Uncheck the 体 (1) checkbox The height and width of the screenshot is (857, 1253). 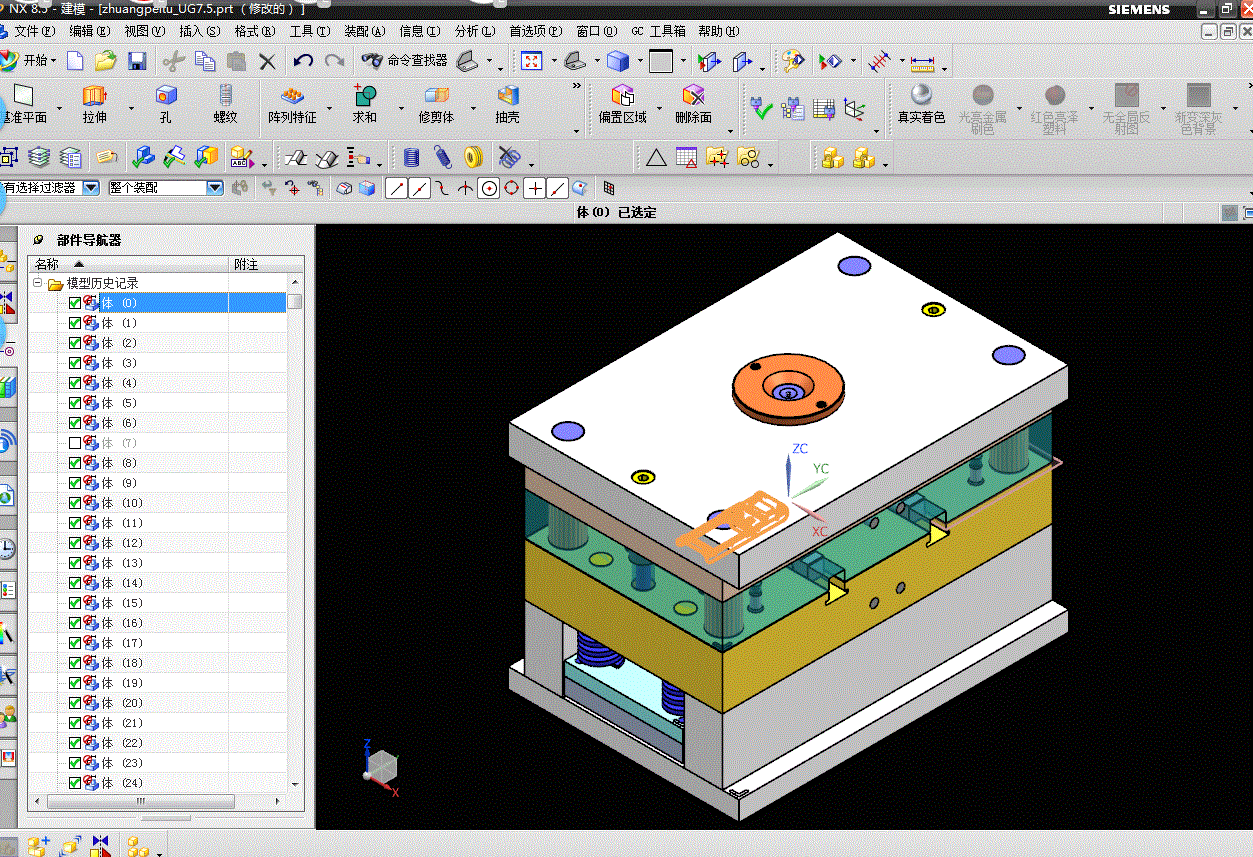pos(75,322)
